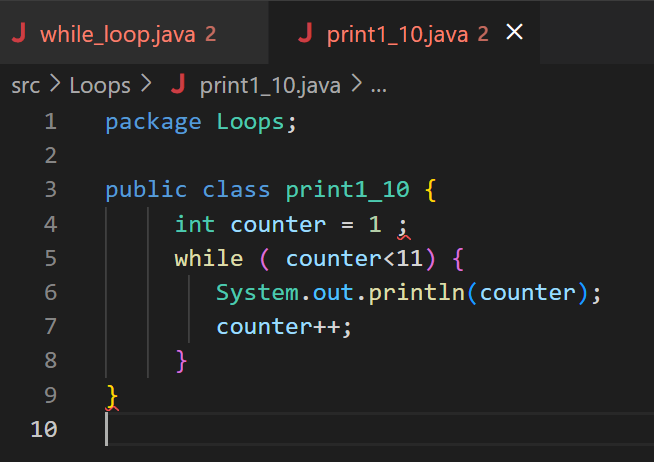The image size is (654, 462).
Task: Close the print1_10.java tab
Action: point(514,32)
